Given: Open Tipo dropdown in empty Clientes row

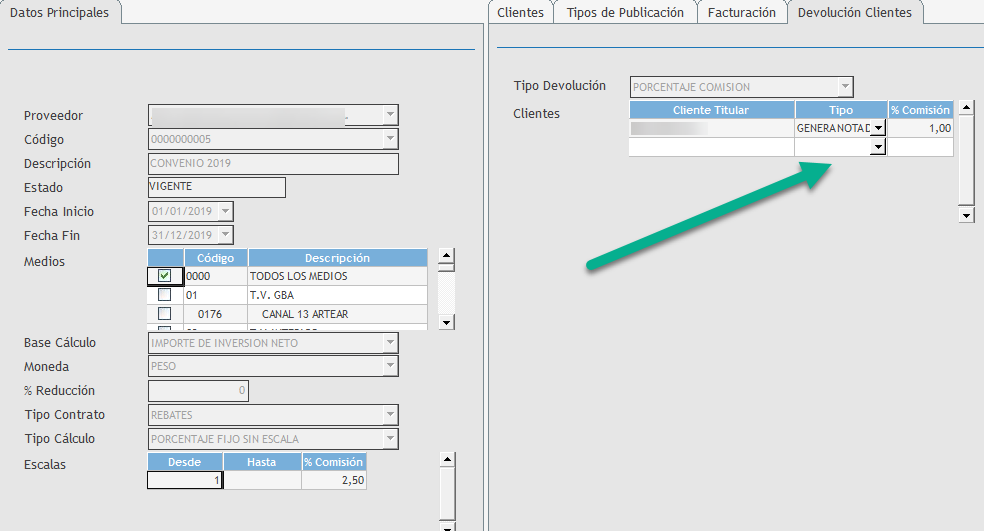Looking at the screenshot, I should 878,147.
